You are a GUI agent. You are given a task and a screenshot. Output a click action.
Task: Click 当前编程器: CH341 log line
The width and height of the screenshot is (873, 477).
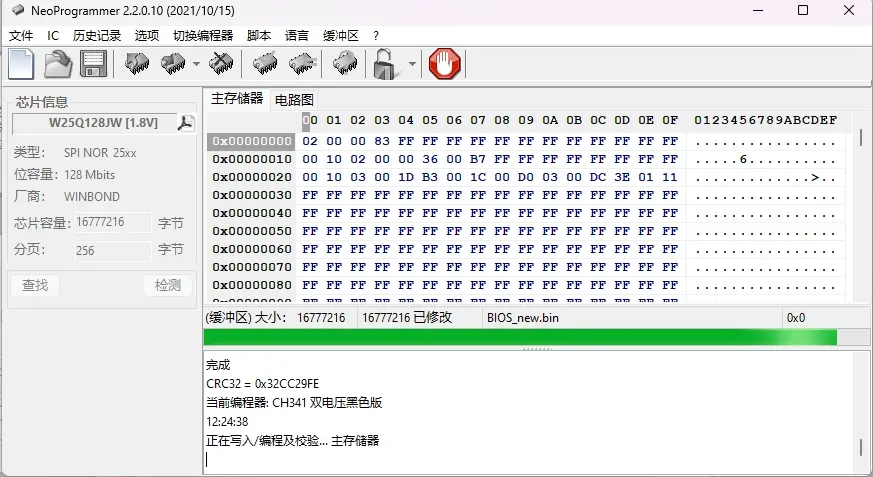294,403
